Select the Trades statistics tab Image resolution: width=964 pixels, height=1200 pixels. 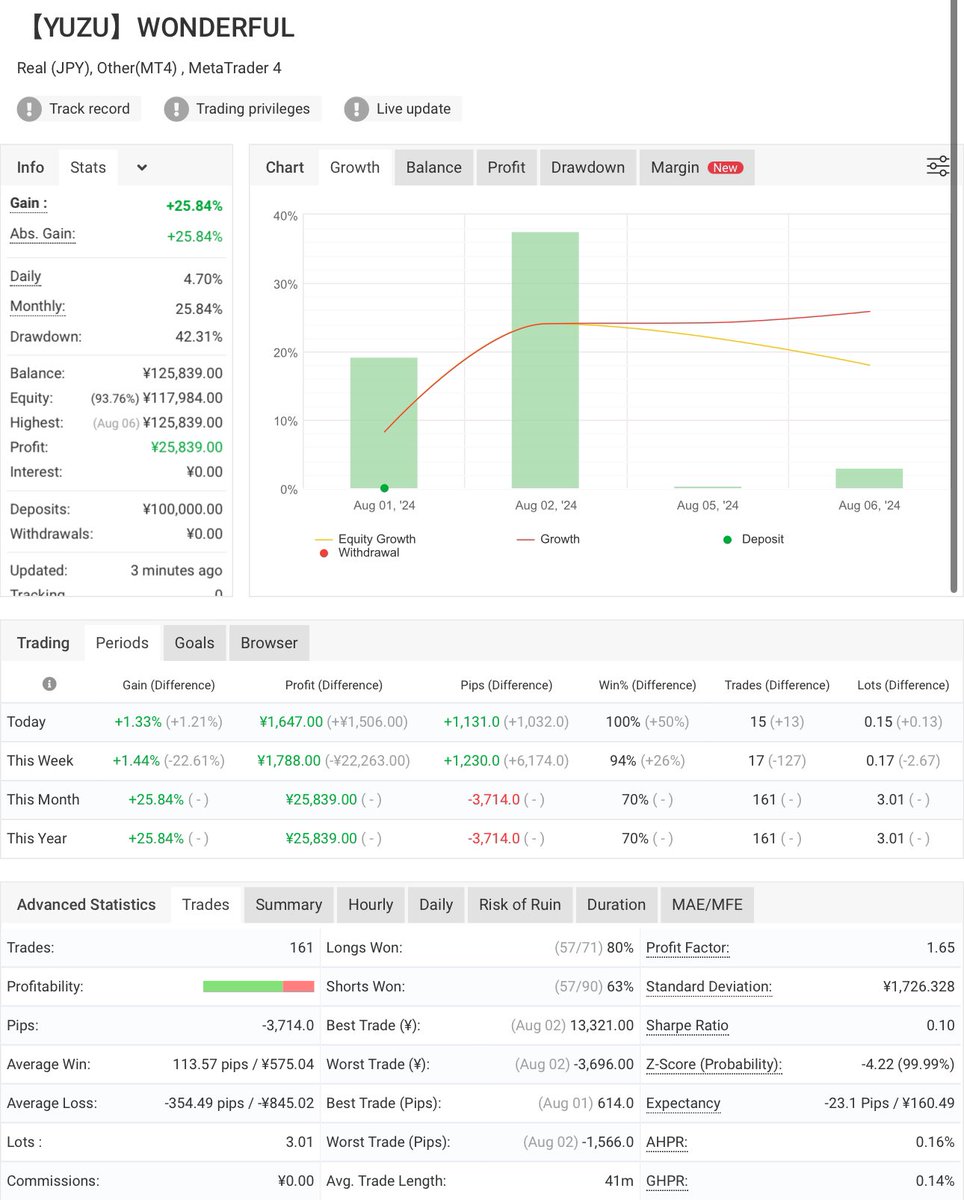(x=206, y=904)
